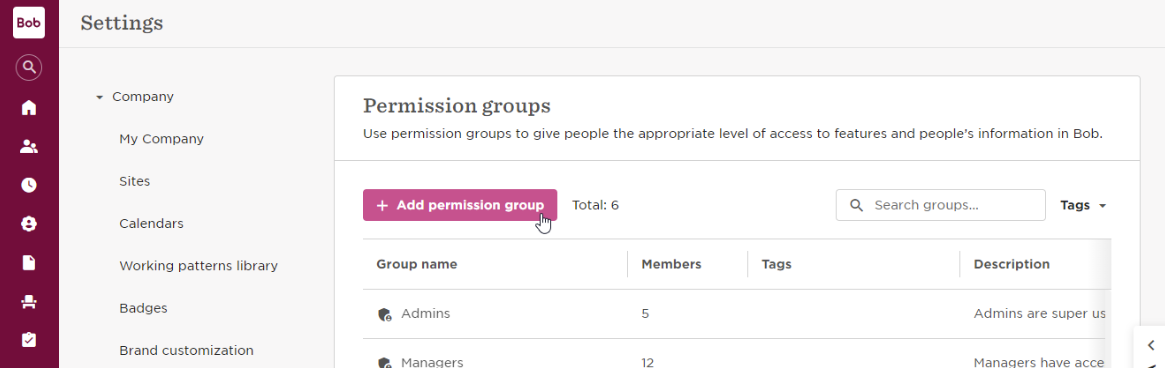Open the document icon in the sidebar
Viewport: 1165px width, 368px height.
click(29, 262)
